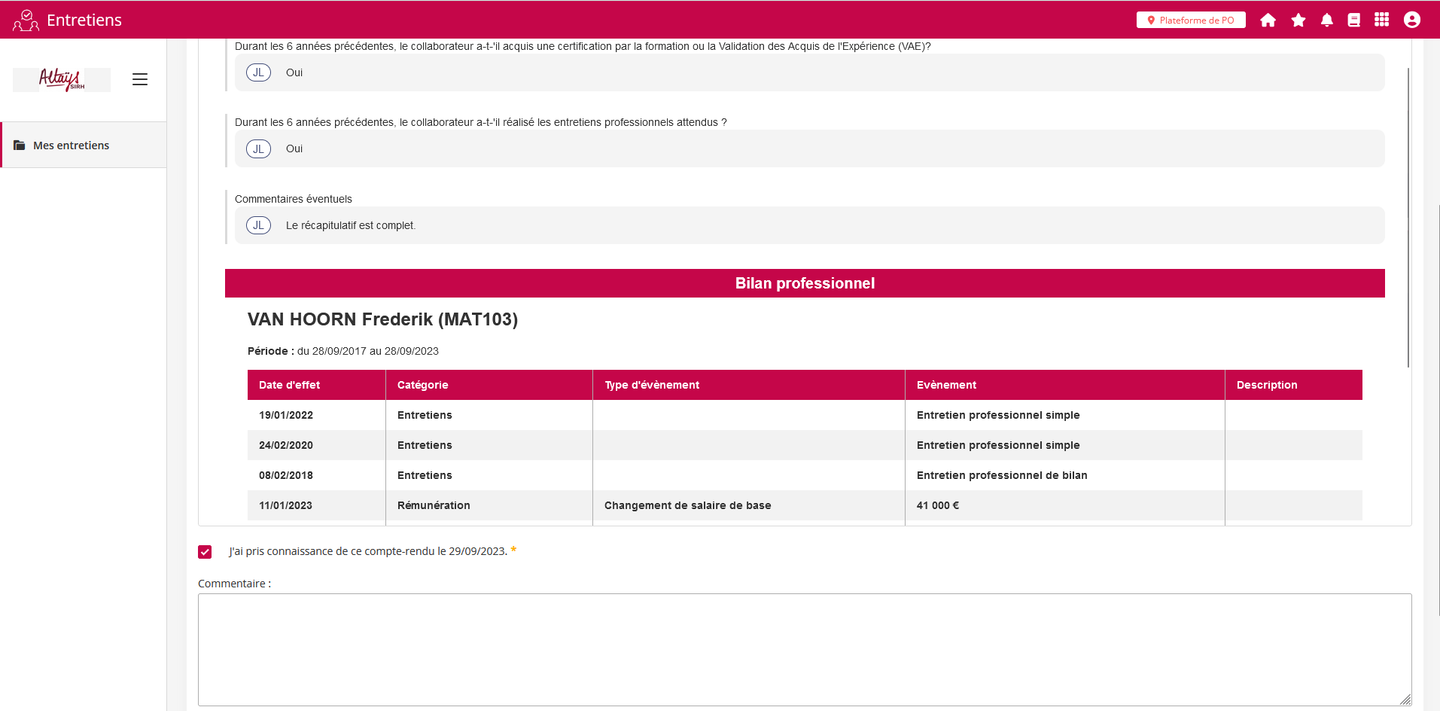This screenshot has width=1440, height=711.
Task: Click the Altaÿs SIRH logo
Action: (x=61, y=80)
